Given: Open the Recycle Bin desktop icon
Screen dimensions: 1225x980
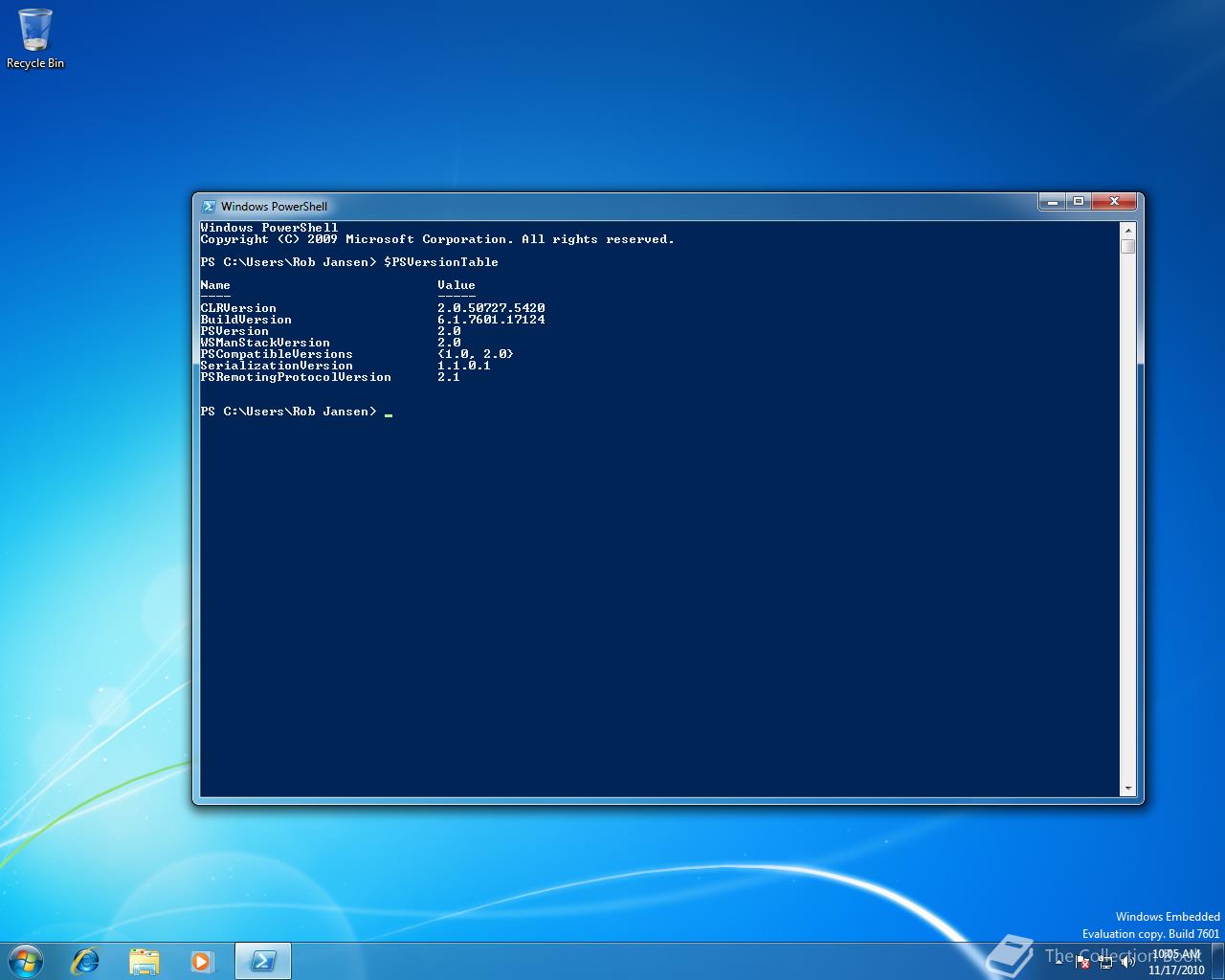Looking at the screenshot, I should click(x=35, y=38).
